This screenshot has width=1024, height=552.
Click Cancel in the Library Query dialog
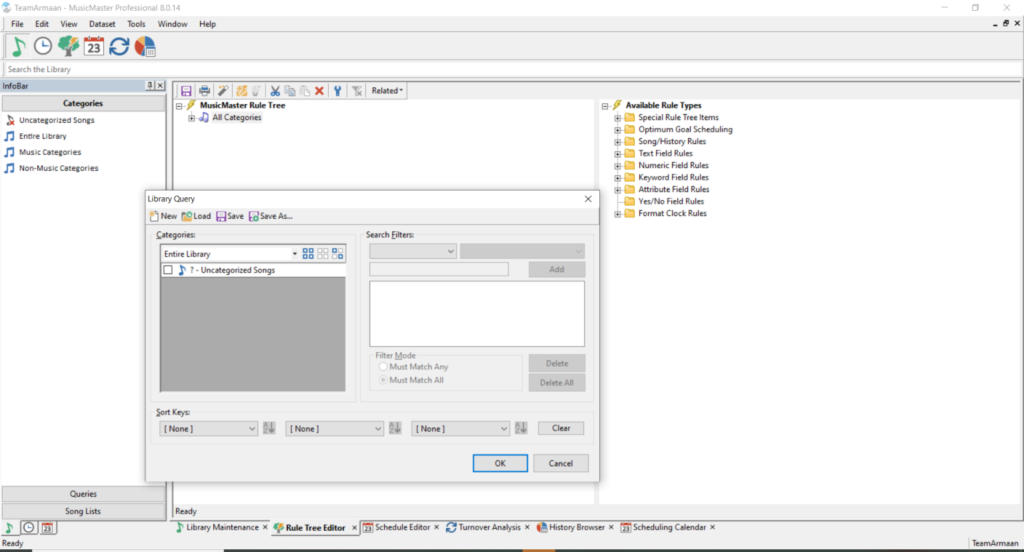click(x=560, y=463)
